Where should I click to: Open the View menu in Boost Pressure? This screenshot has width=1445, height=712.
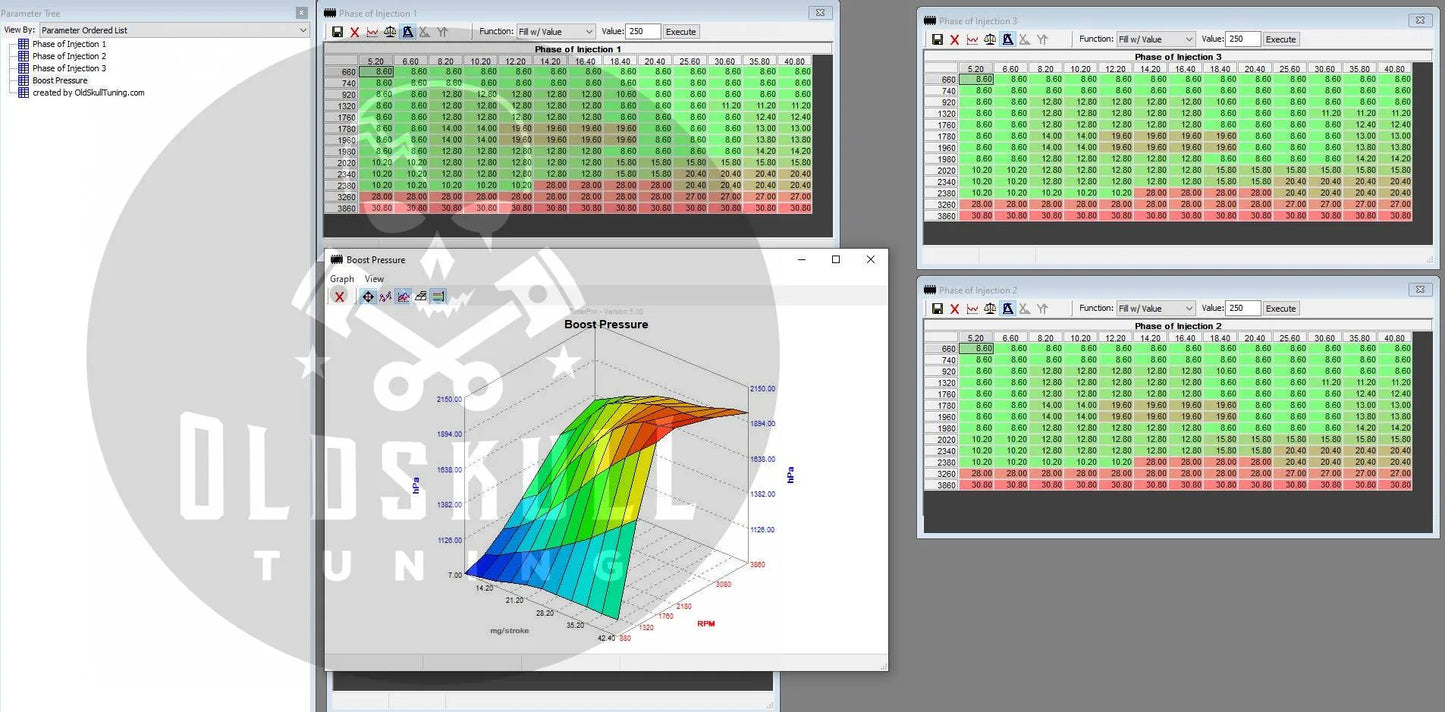click(374, 279)
